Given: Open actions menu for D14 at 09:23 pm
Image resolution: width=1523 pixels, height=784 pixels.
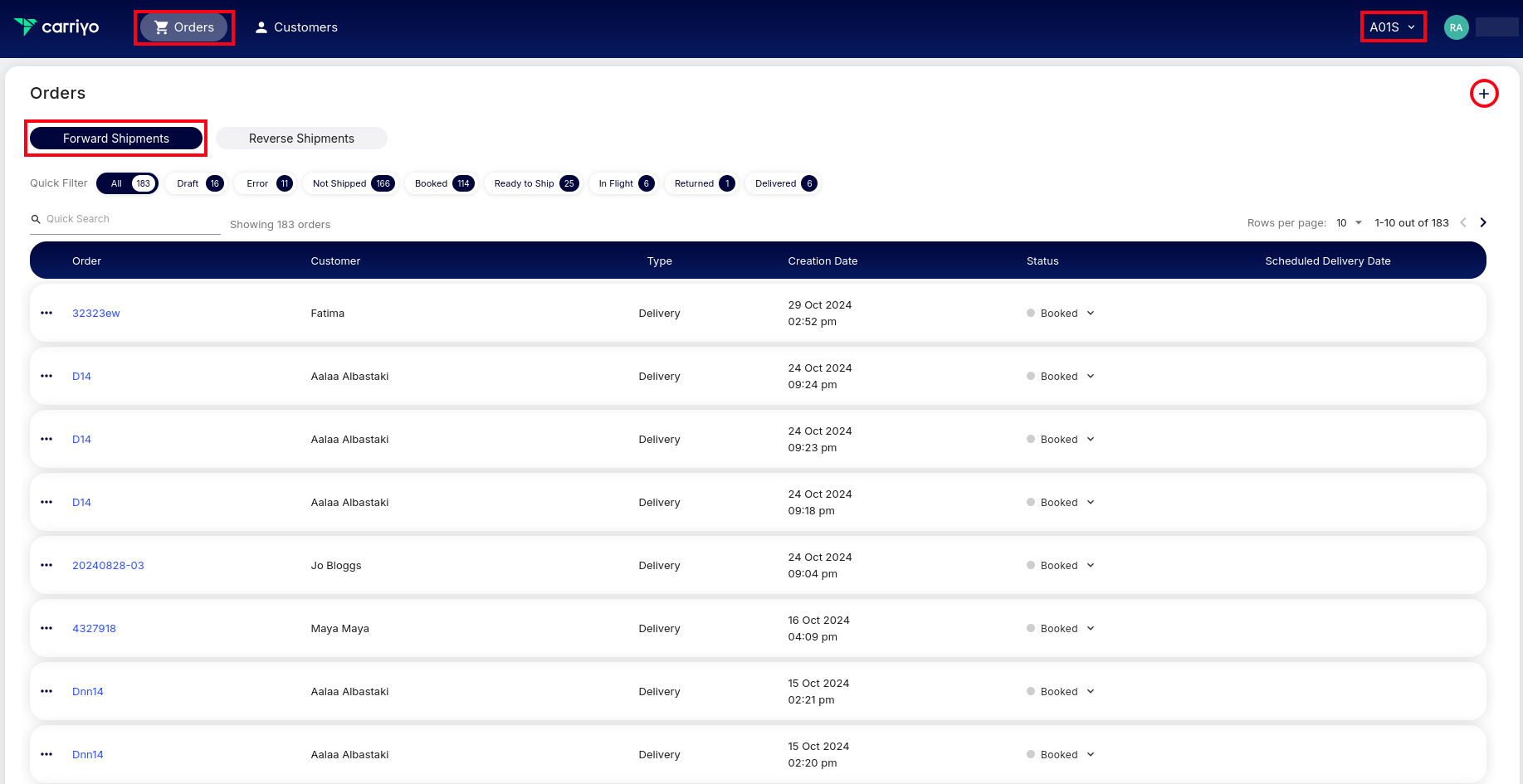Looking at the screenshot, I should pyautogui.click(x=46, y=439).
